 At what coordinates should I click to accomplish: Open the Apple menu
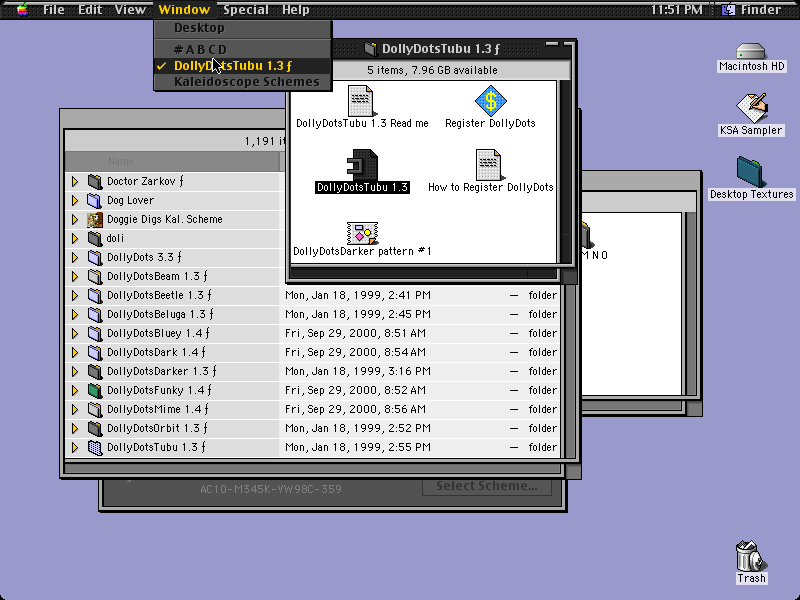(22, 9)
